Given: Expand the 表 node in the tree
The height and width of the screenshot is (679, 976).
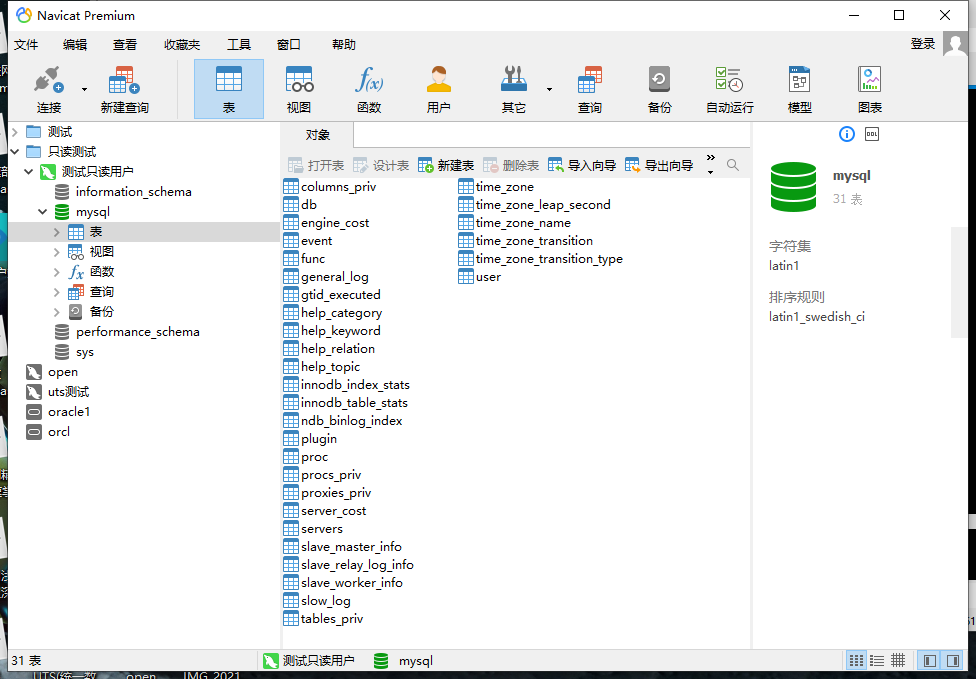Looking at the screenshot, I should point(57,232).
